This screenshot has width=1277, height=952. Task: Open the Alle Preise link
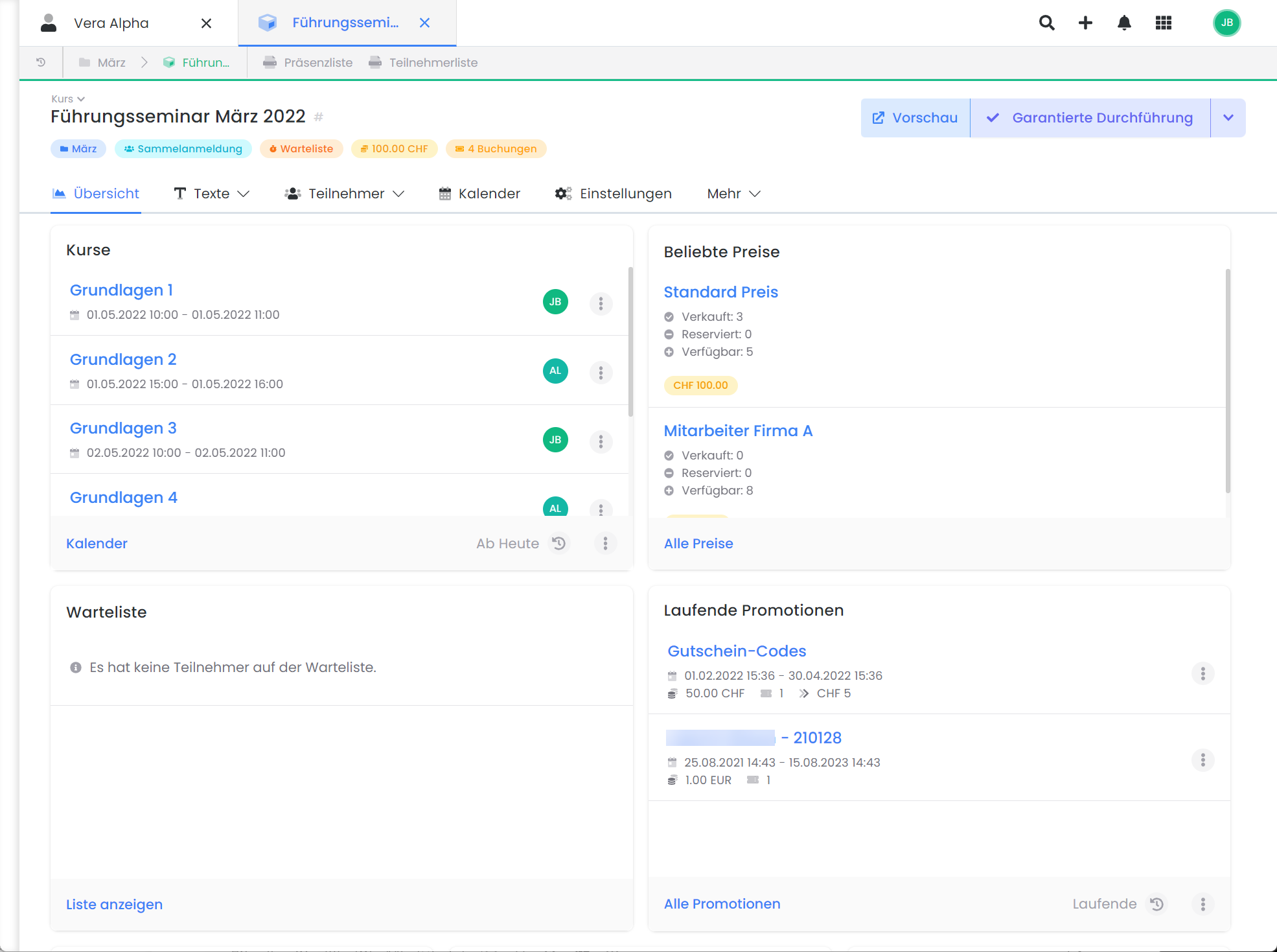[698, 544]
